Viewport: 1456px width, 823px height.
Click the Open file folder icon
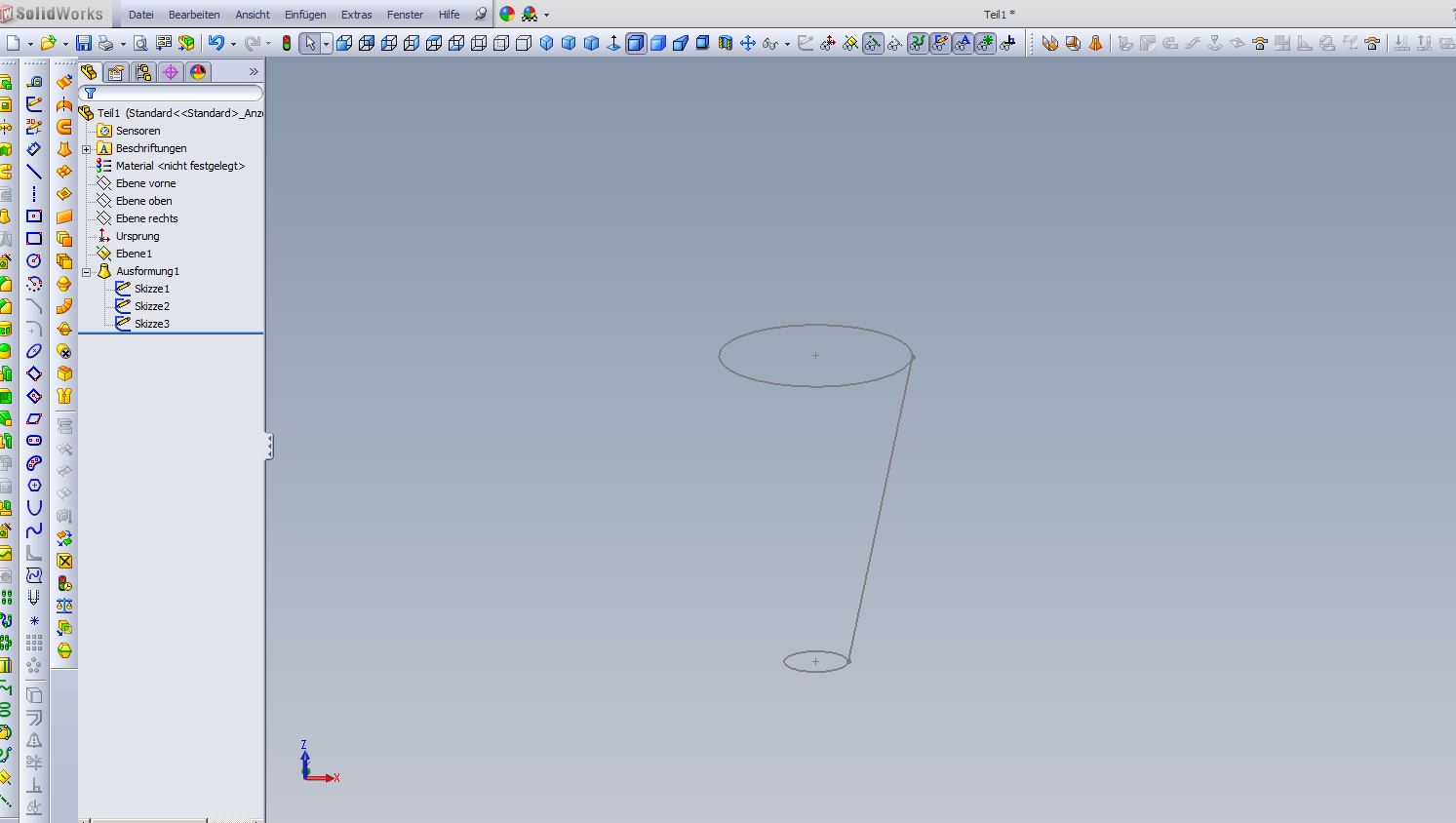(49, 43)
